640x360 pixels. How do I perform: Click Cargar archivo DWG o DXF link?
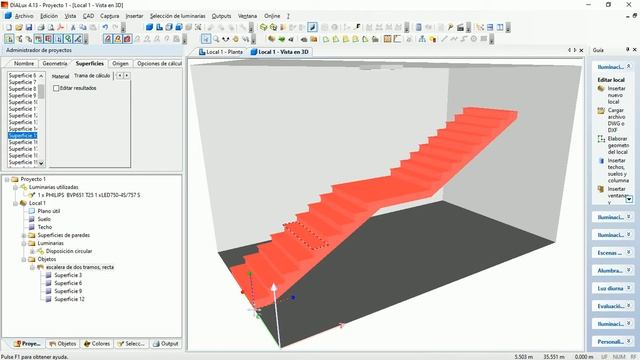[x=616, y=120]
